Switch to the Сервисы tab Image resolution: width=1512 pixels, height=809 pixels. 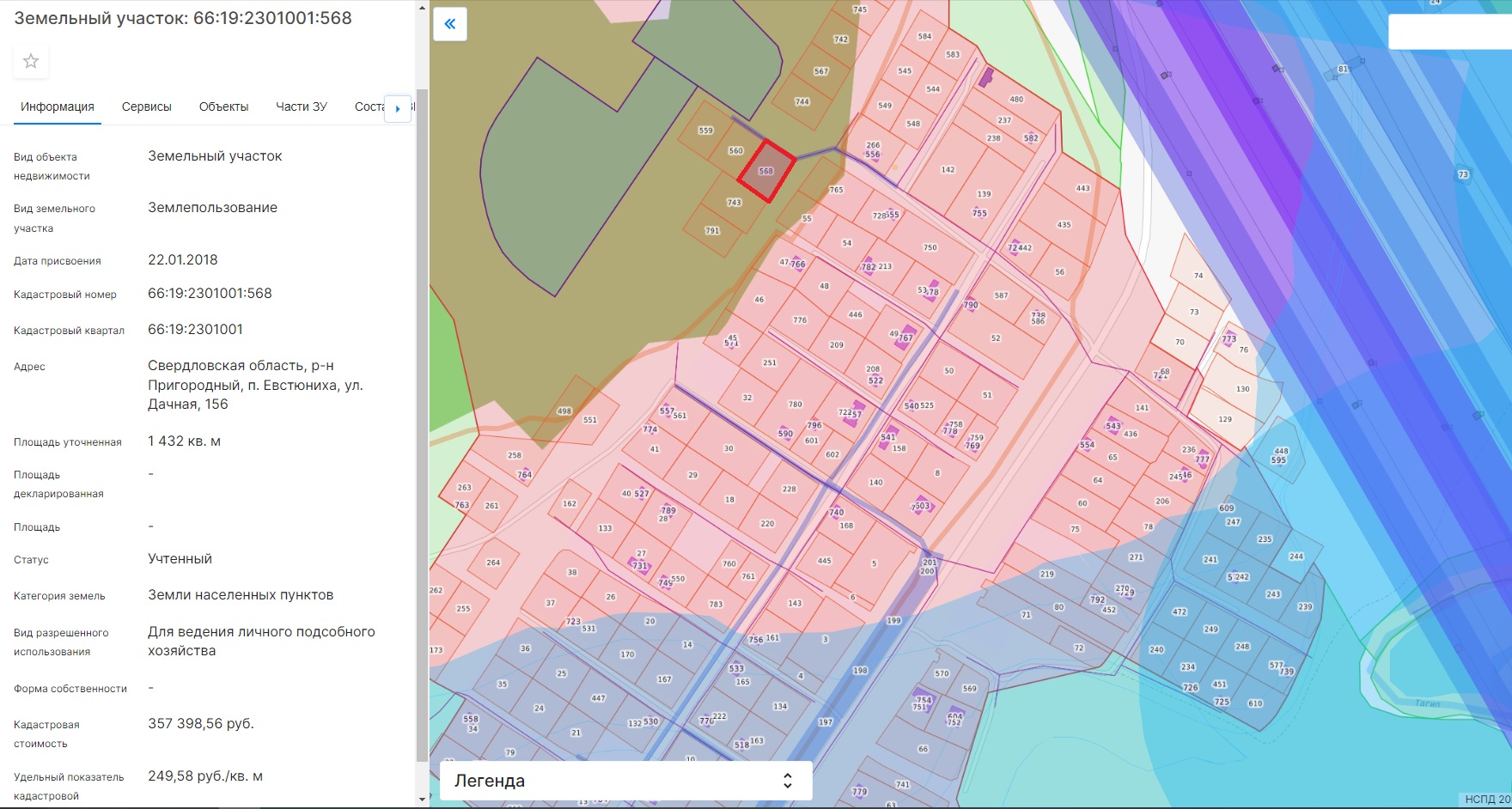[147, 106]
